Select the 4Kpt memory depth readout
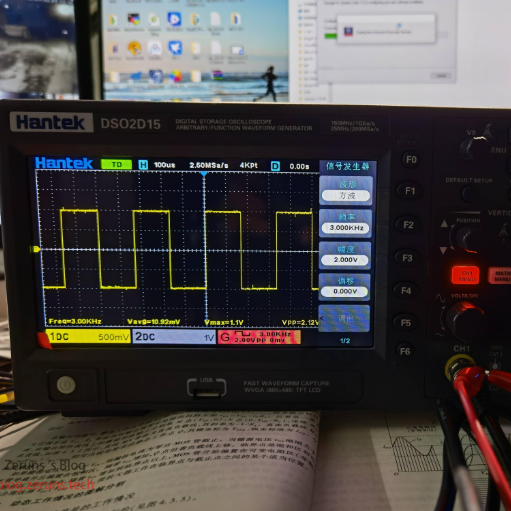Image resolution: width=511 pixels, height=511 pixels. [x=249, y=165]
